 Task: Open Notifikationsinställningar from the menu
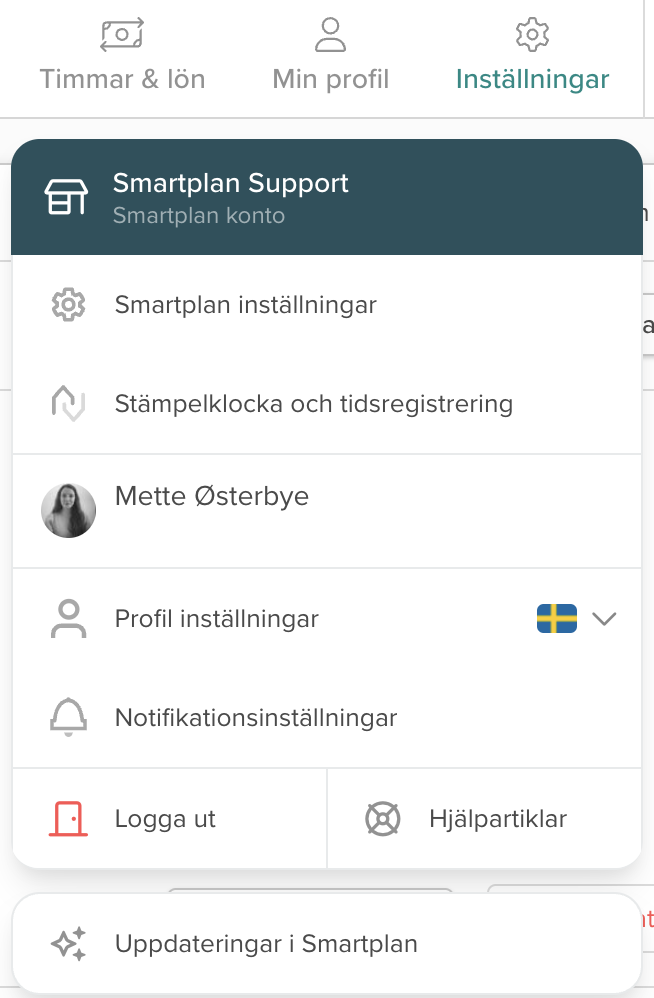256,717
